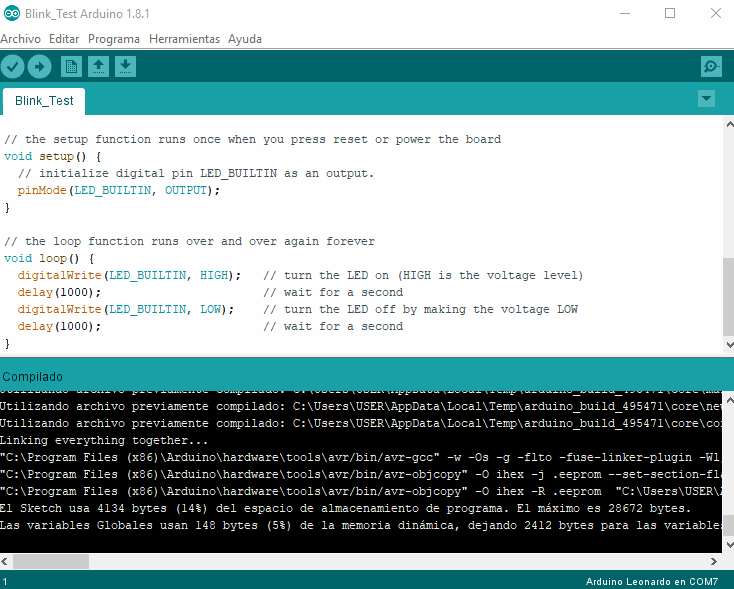Open the Editar menu
Image resolution: width=734 pixels, height=589 pixels.
click(x=64, y=39)
